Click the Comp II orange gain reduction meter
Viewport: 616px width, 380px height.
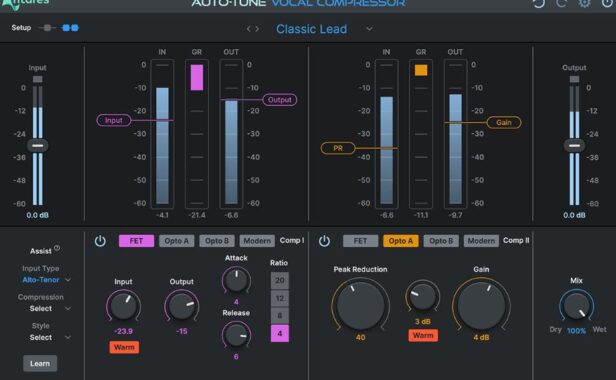pos(421,70)
